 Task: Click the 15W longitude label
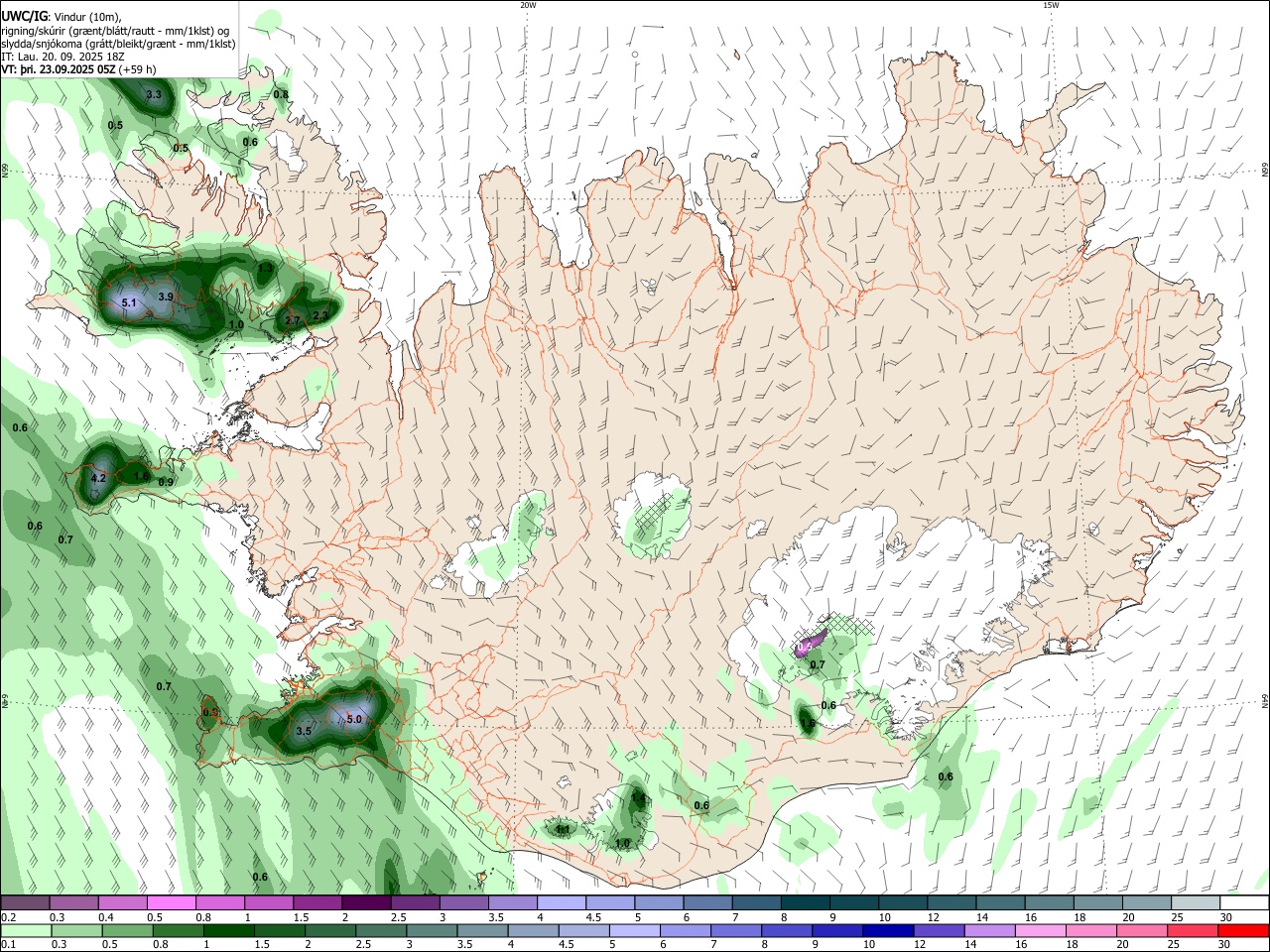click(x=1051, y=5)
